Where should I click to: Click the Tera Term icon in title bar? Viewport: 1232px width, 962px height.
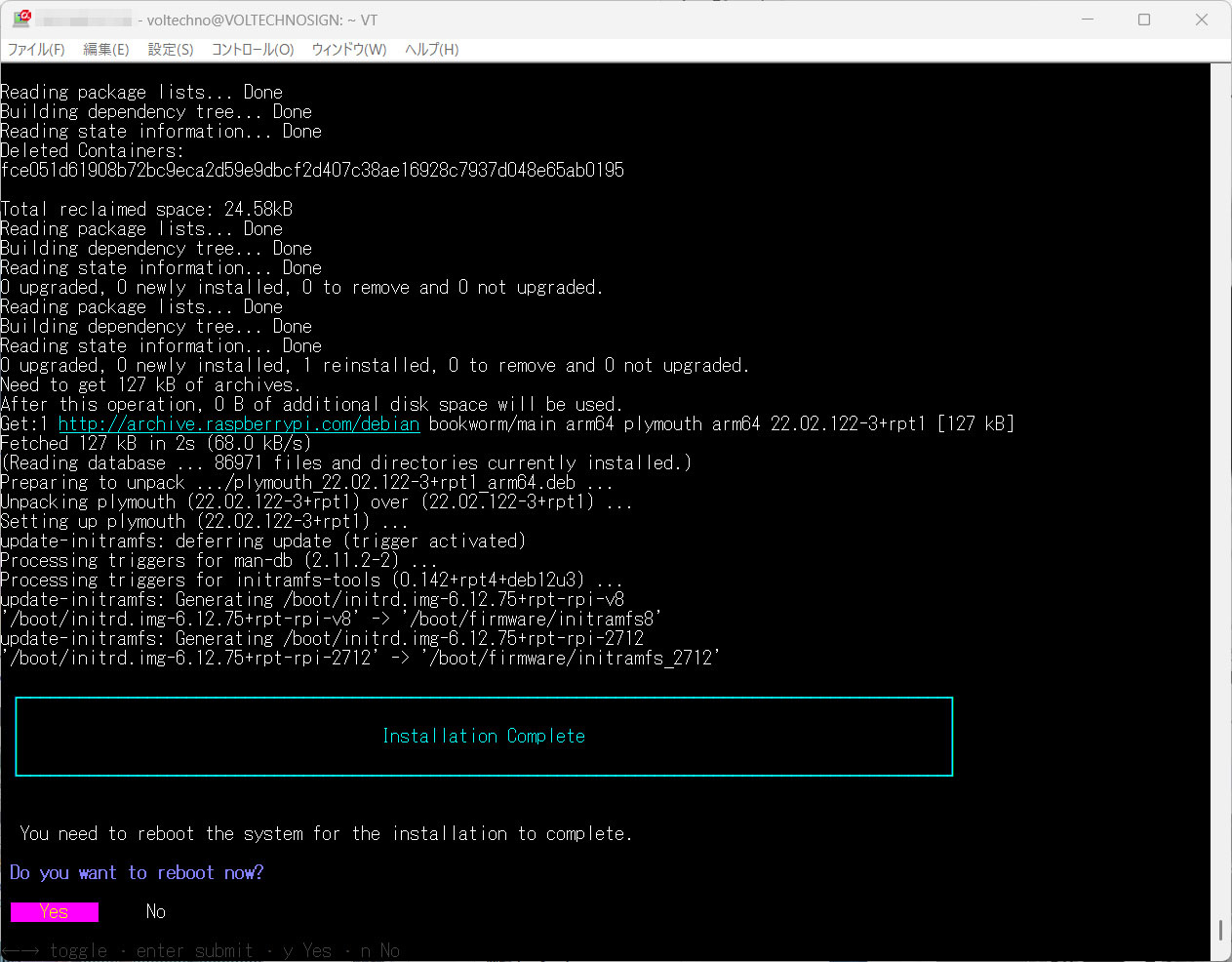(21, 20)
